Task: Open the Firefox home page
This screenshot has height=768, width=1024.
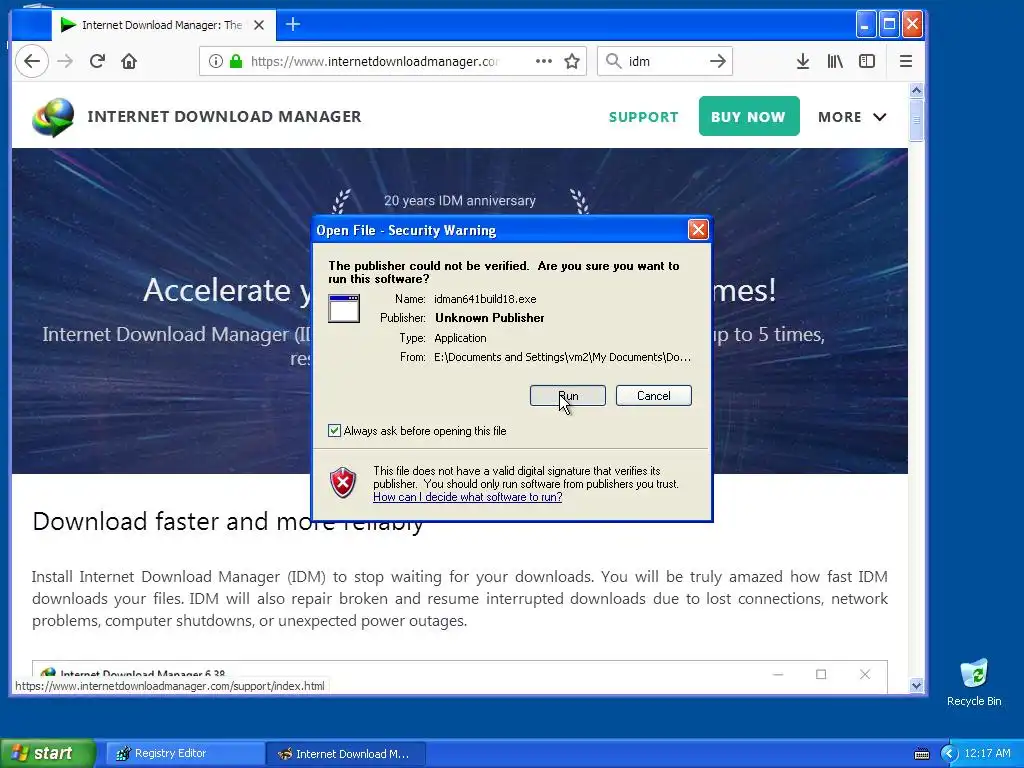Action: (129, 61)
